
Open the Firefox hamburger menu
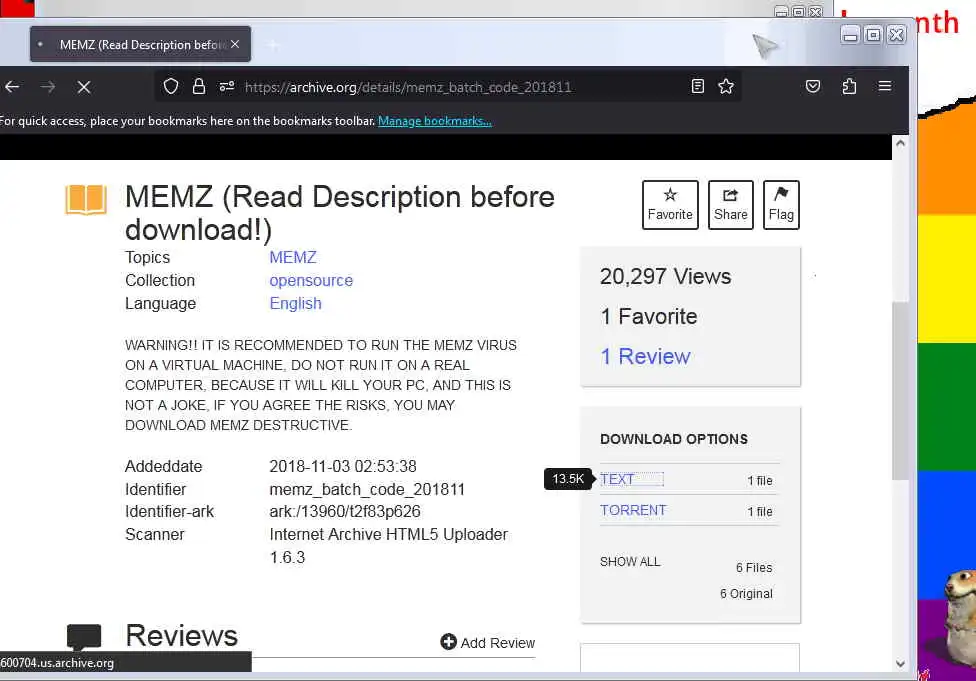[x=884, y=87]
